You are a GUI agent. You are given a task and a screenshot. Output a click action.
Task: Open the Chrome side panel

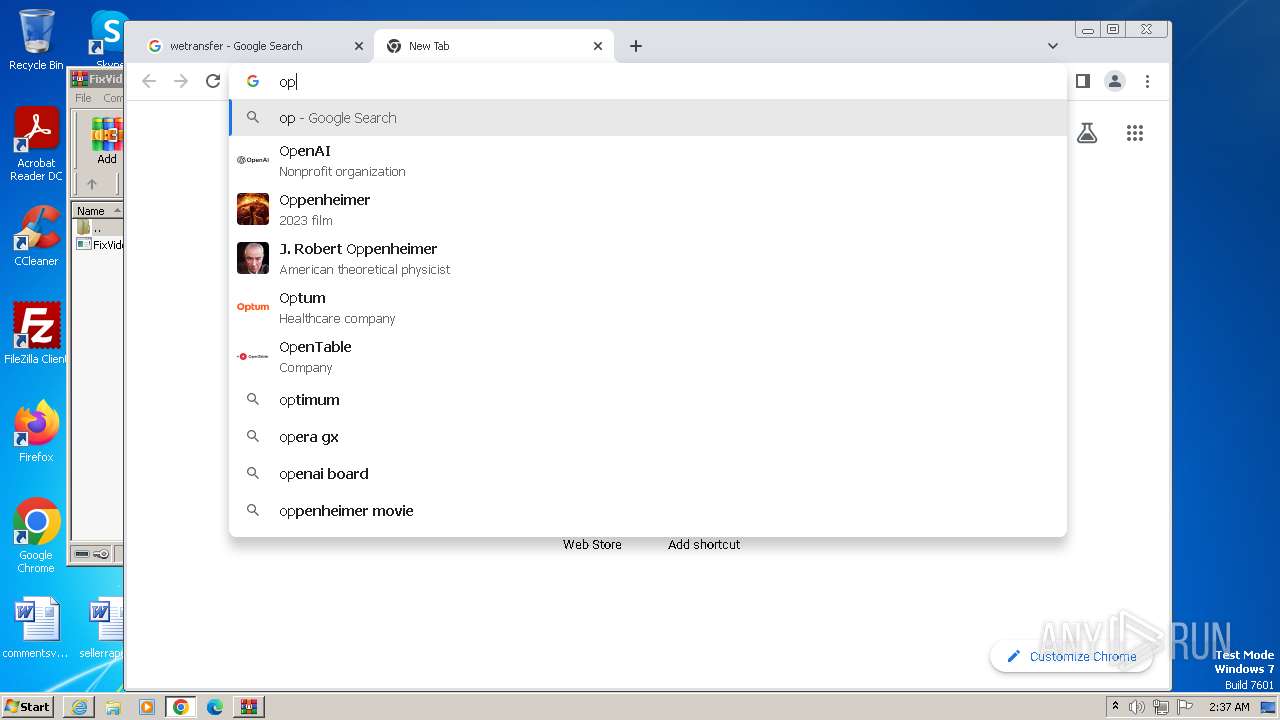1082,81
